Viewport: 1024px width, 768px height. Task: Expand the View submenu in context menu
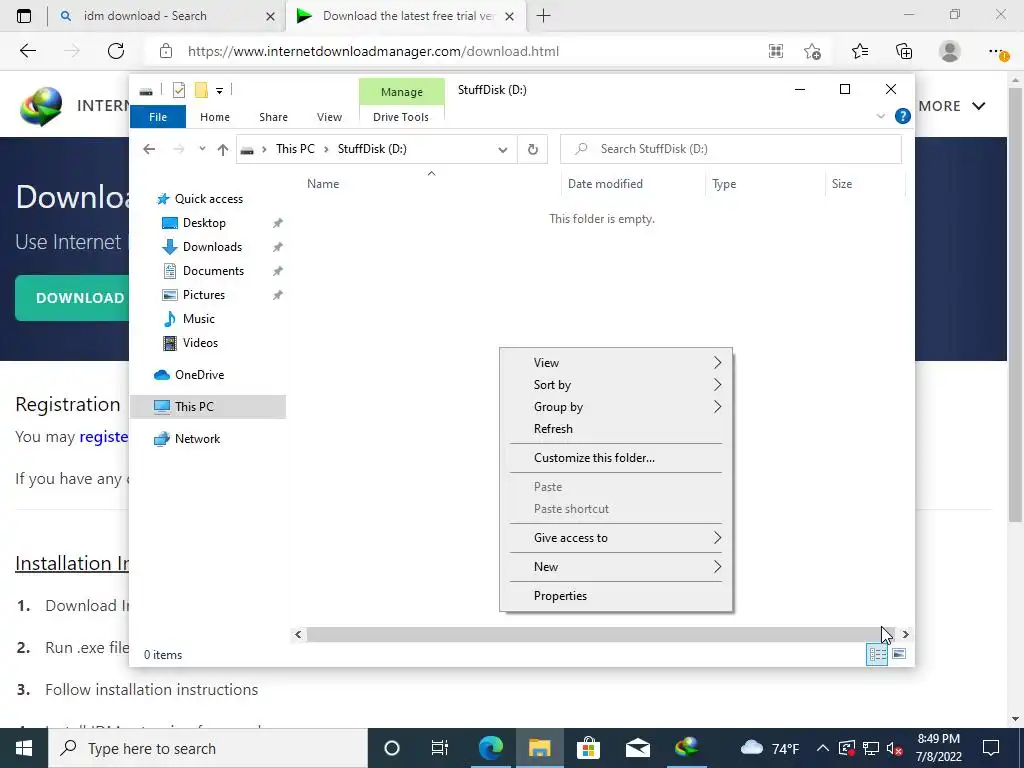point(616,362)
